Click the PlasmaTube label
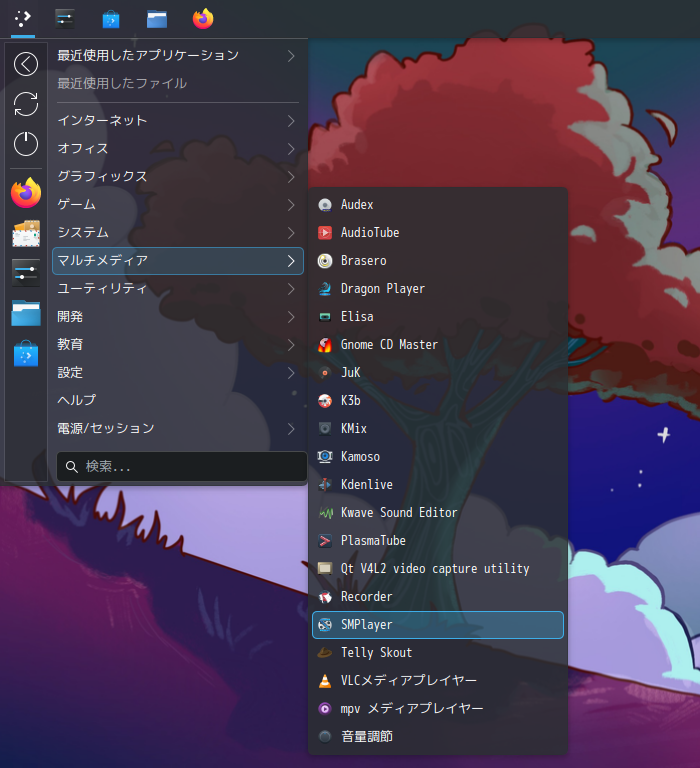The width and height of the screenshot is (700, 768). coord(373,541)
